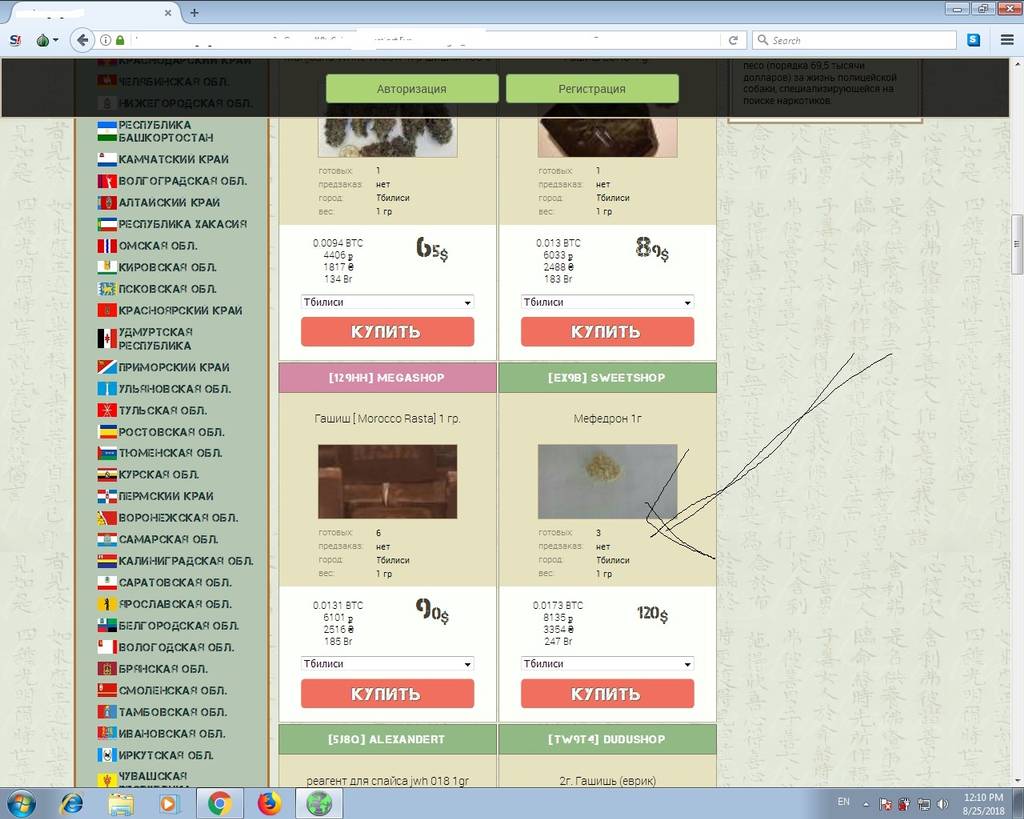Select Белгородская обл. region link
The height and width of the screenshot is (819, 1024).
[x=178, y=626]
